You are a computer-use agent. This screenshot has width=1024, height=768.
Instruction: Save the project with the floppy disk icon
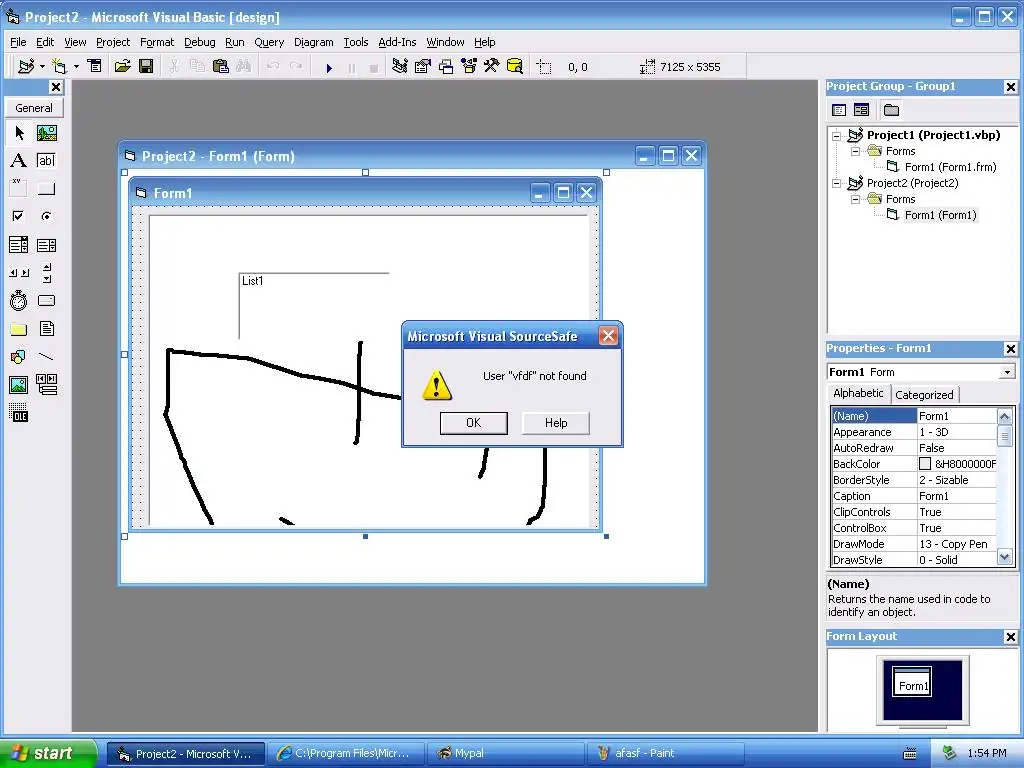(x=146, y=67)
